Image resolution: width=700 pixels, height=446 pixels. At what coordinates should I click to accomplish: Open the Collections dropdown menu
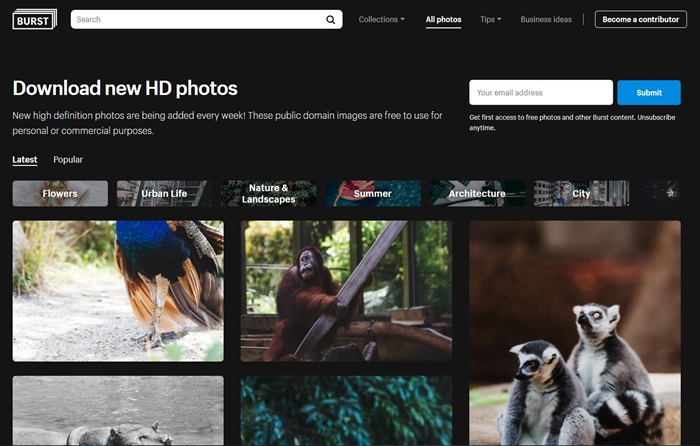click(x=382, y=19)
